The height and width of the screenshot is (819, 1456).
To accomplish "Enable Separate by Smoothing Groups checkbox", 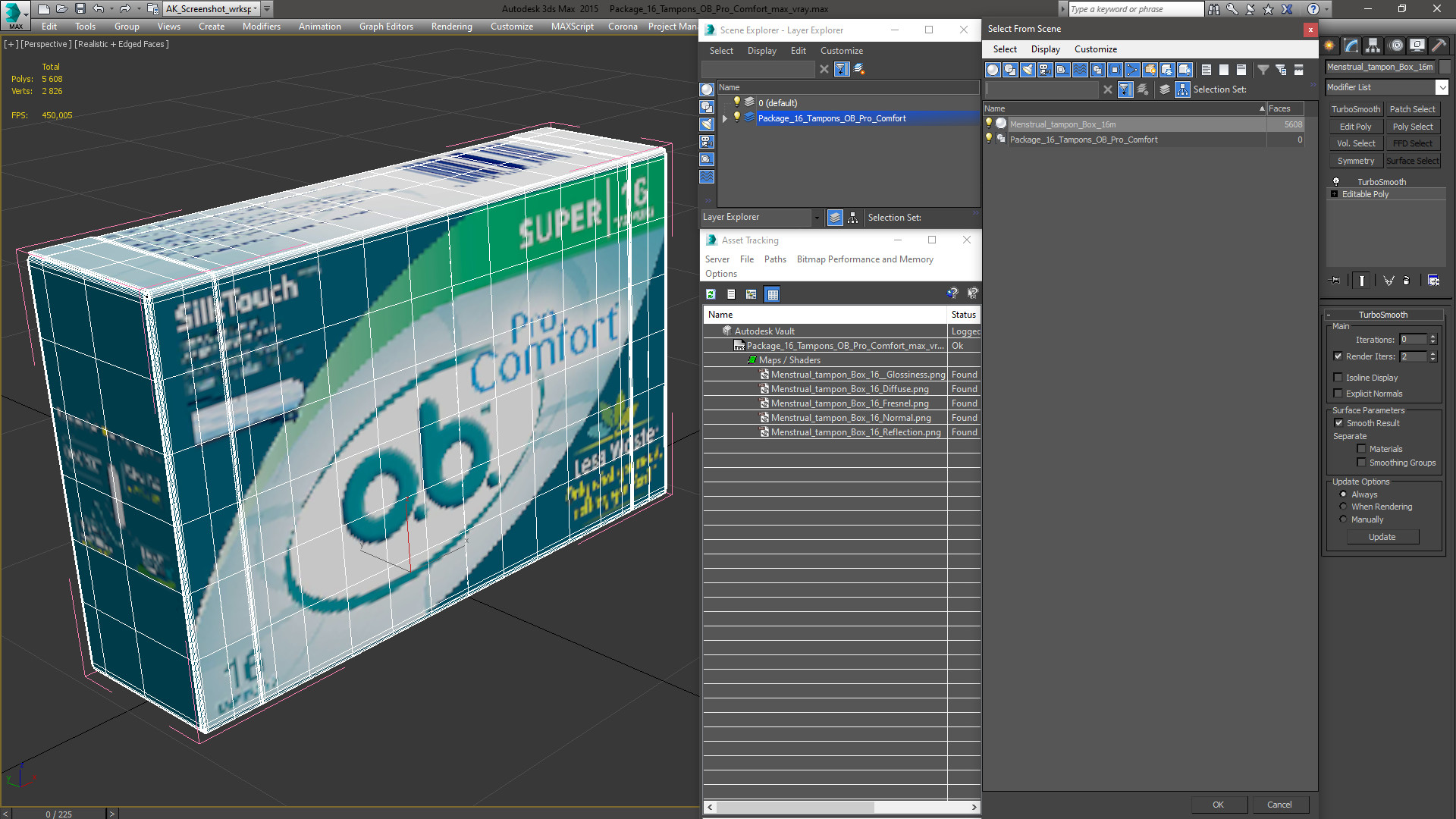I will tap(1361, 463).
